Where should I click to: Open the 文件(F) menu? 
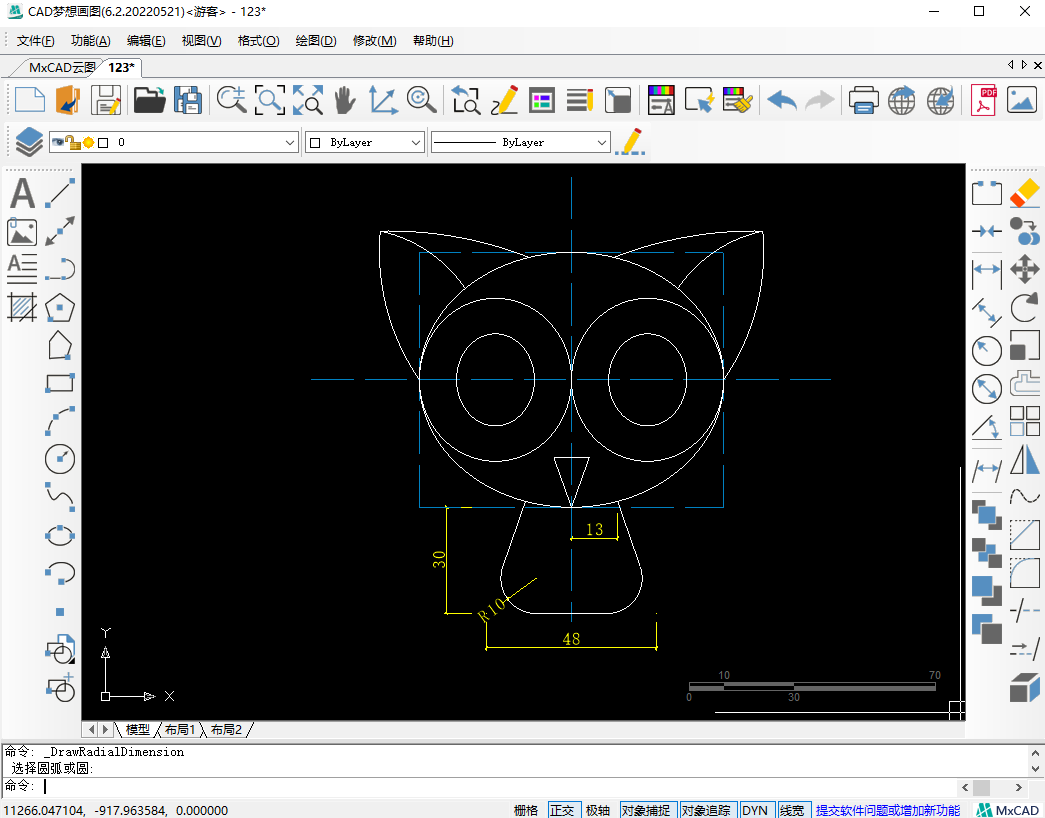[35, 41]
